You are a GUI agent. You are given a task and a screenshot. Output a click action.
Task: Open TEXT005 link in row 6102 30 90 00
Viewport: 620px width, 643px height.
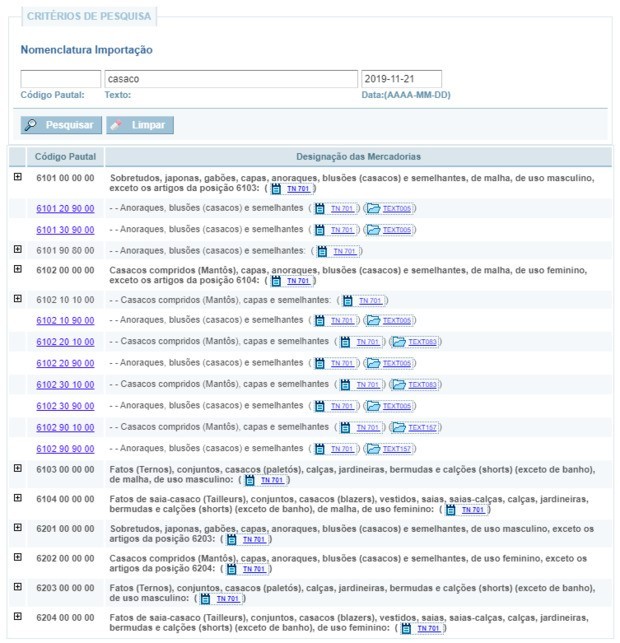tap(397, 406)
